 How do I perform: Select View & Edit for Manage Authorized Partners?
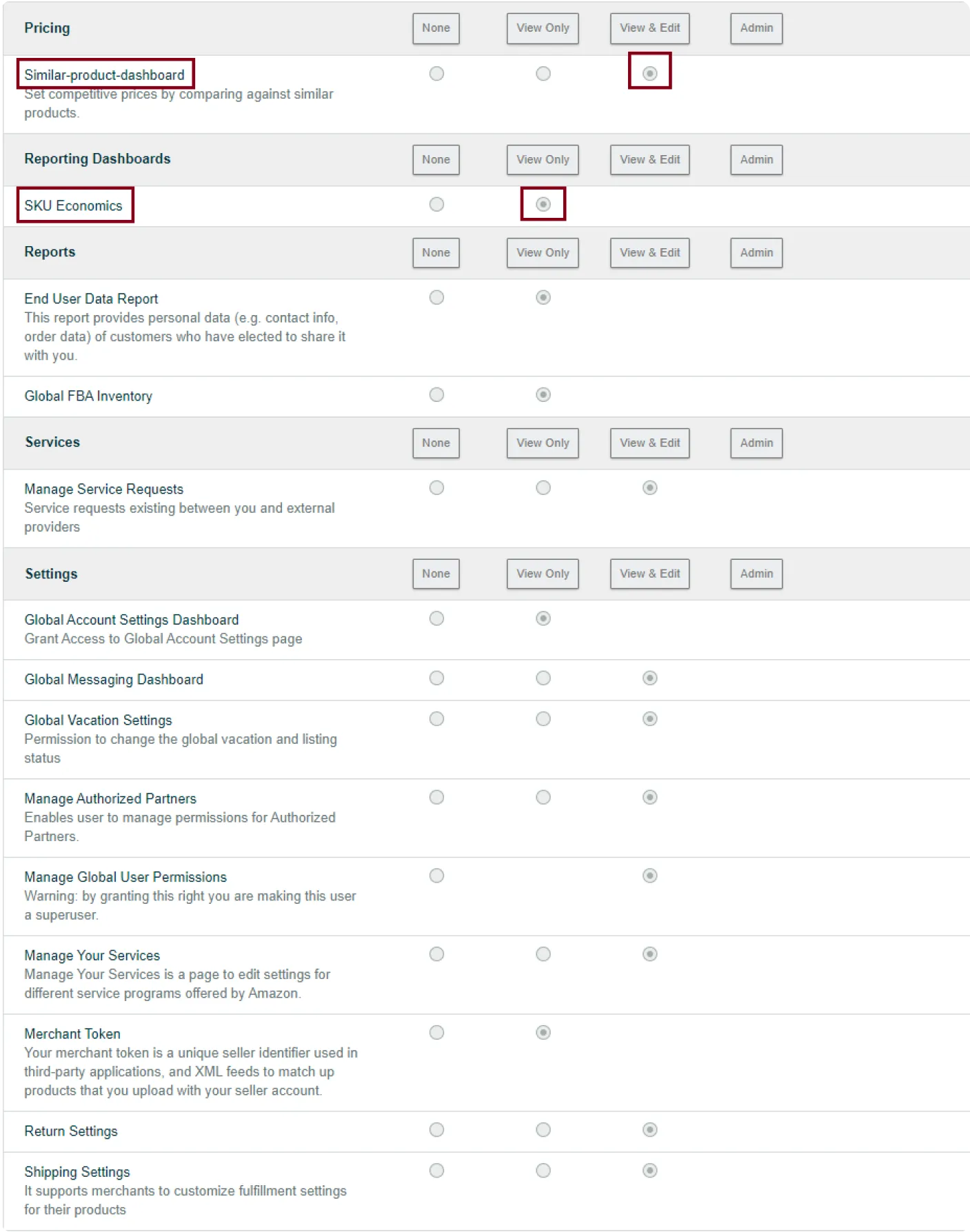(649, 797)
